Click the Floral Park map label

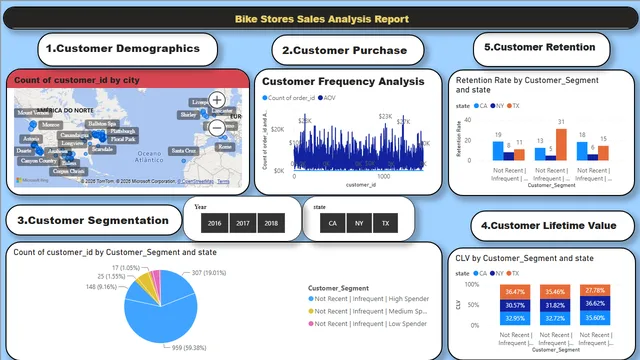click(x=123, y=139)
